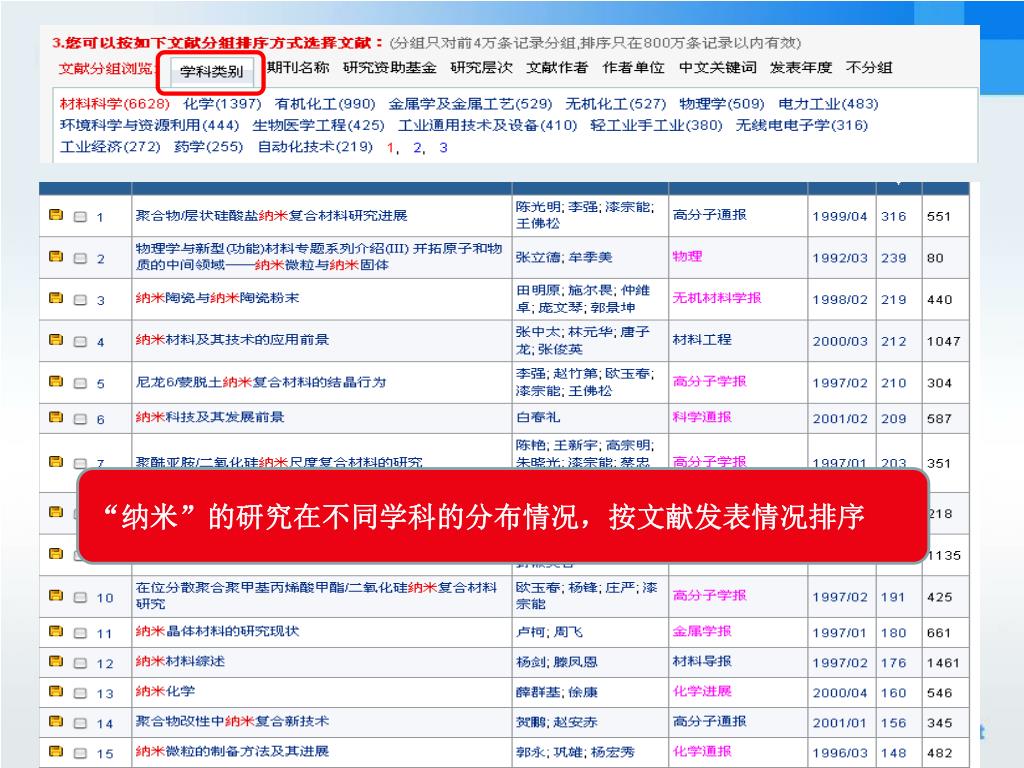This screenshot has width=1024, height=768.
Task: Switch grouping to 作者单位
Action: (633, 67)
